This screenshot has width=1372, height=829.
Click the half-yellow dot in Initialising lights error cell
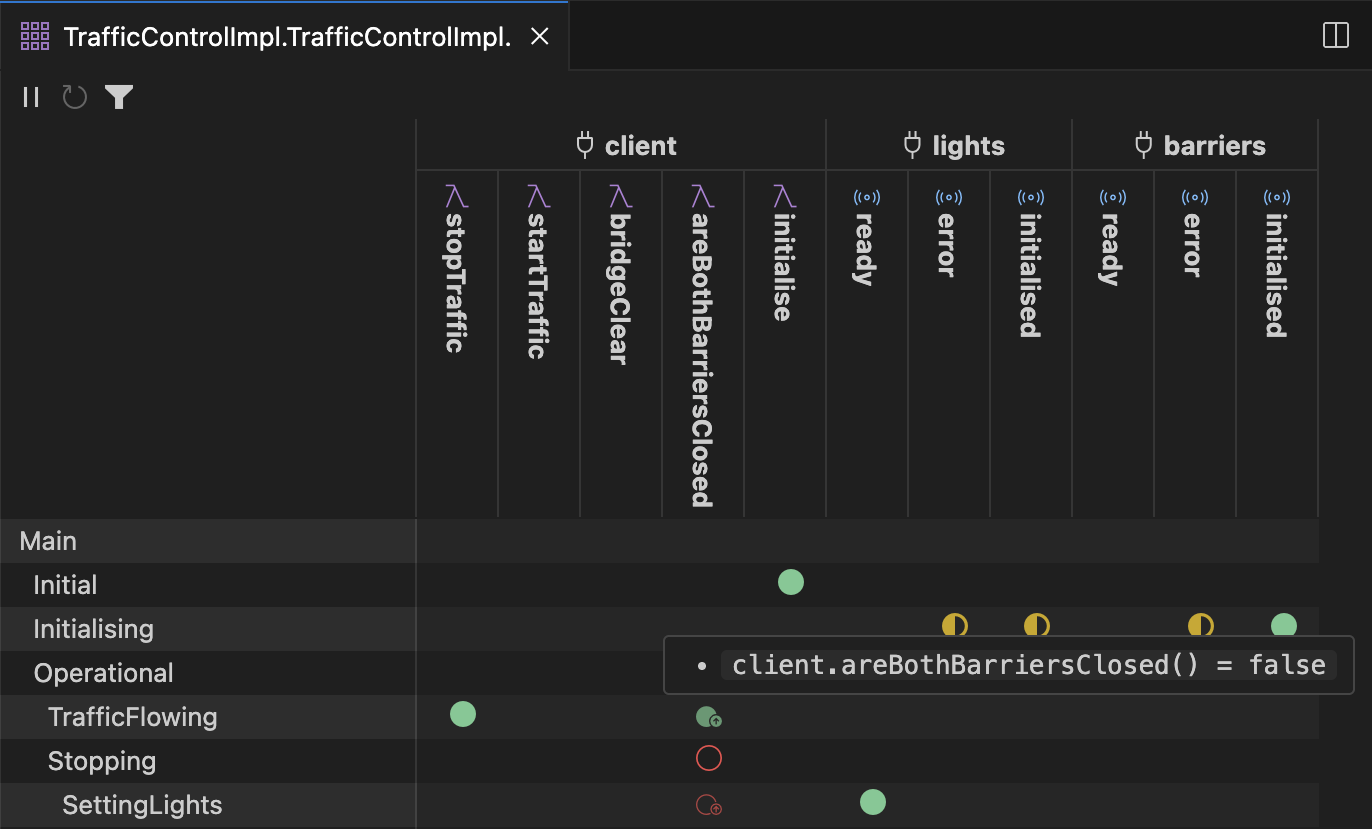tap(955, 626)
